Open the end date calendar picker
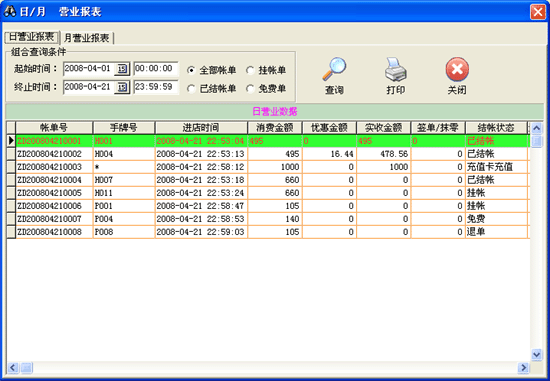This screenshot has width=550, height=381. pos(122,87)
